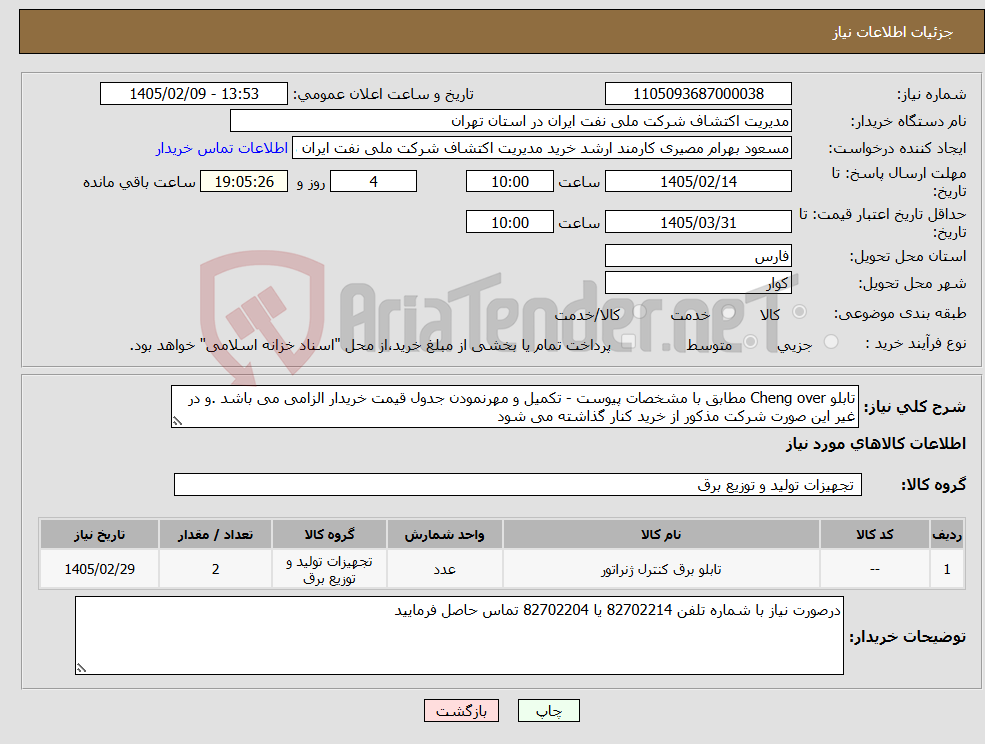Click the row number cell 1
This screenshot has height=744, width=985.
pos(947,569)
